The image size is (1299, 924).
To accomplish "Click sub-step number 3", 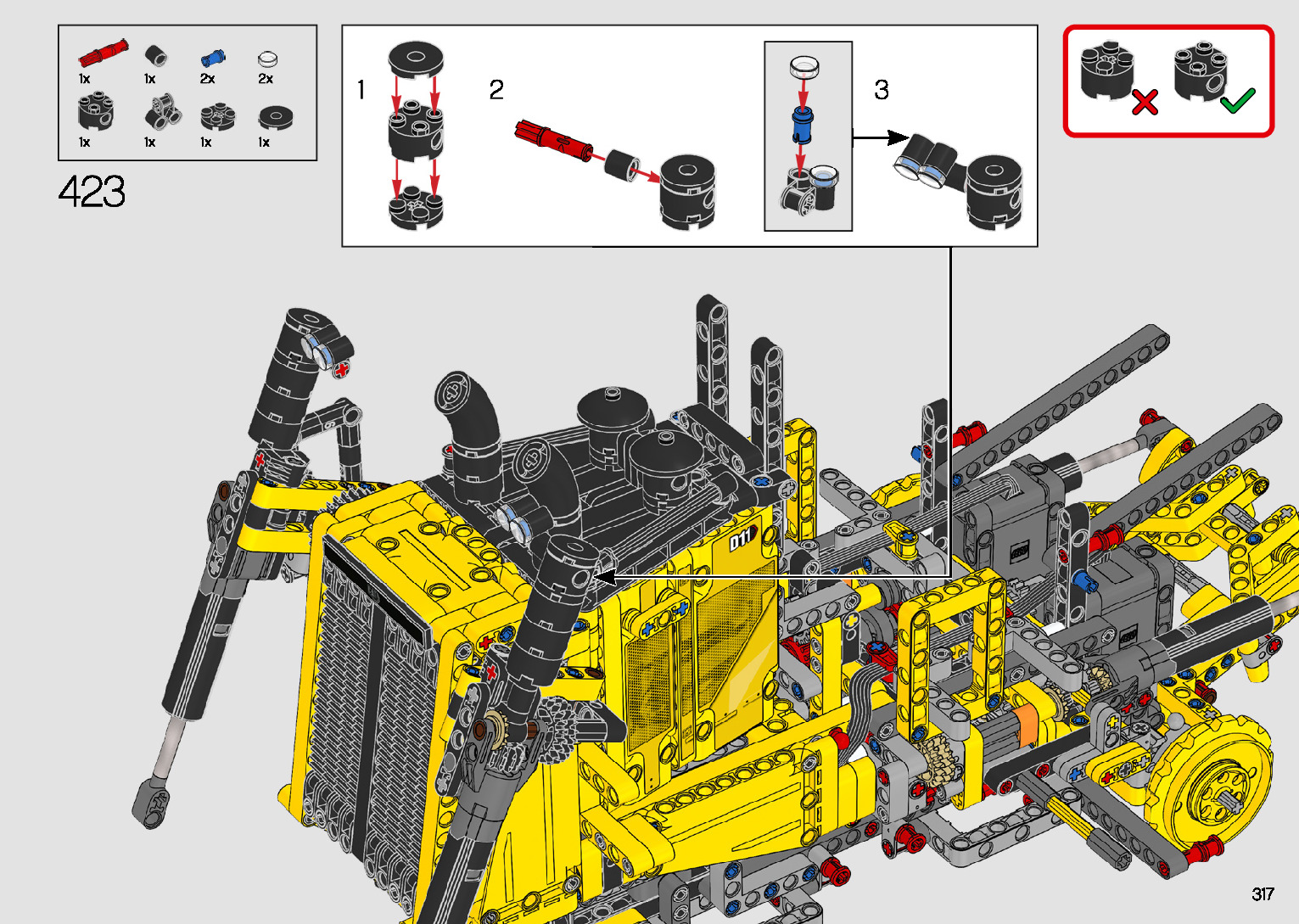I will (882, 90).
